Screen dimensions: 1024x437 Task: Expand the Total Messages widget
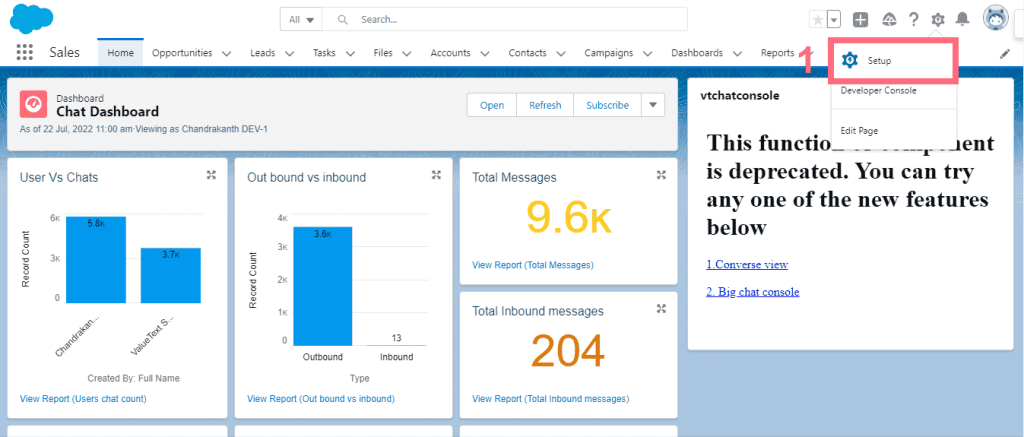click(x=661, y=175)
